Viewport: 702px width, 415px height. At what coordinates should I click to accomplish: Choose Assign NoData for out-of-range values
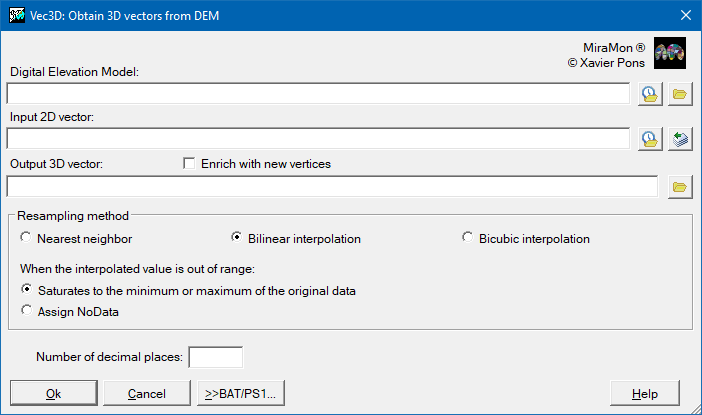[x=26, y=312]
